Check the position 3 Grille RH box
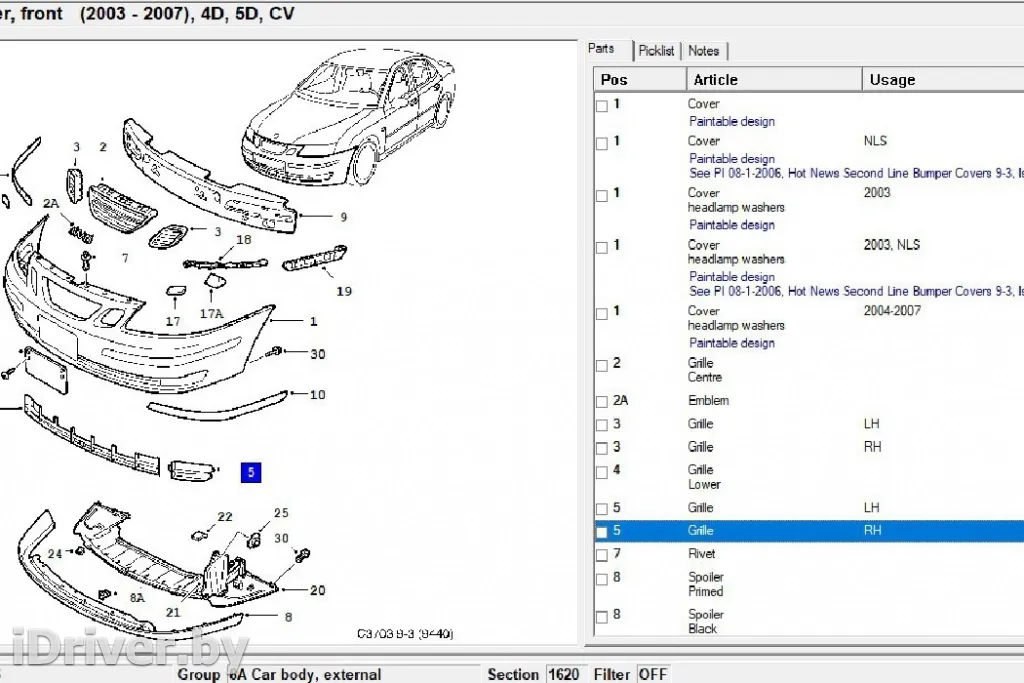This screenshot has height=683, width=1024. click(x=602, y=449)
